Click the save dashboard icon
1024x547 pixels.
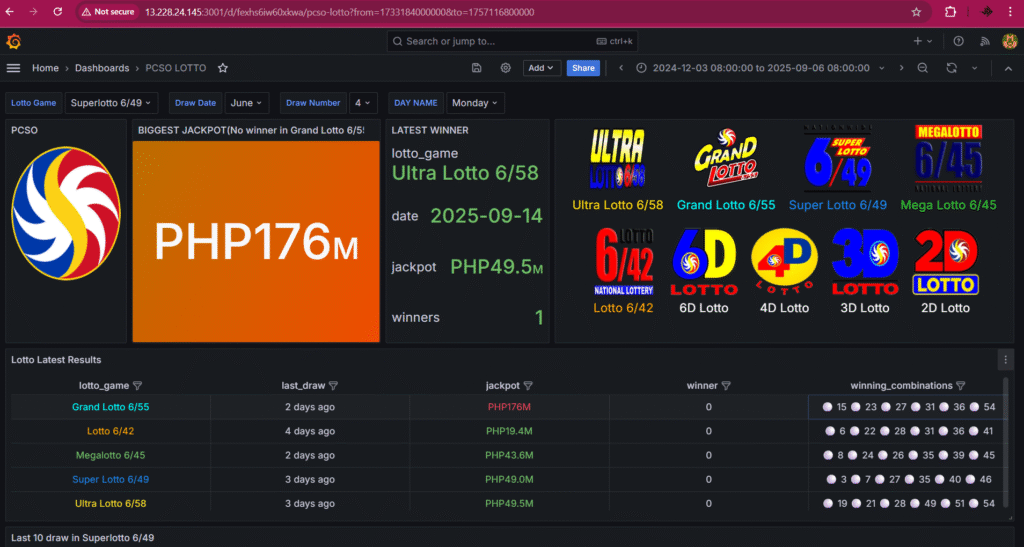point(477,68)
